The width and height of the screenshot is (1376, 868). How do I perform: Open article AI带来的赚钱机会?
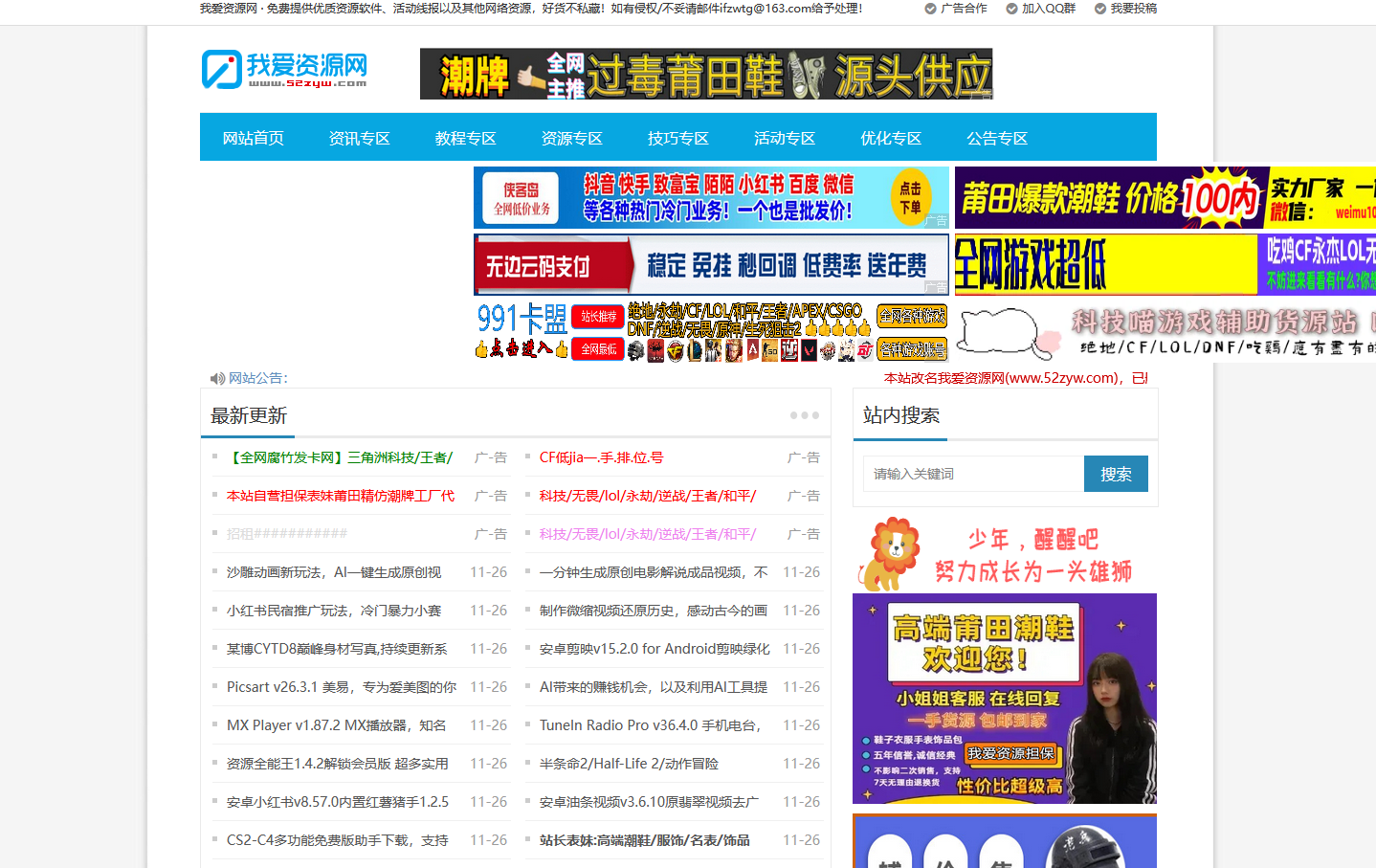654,687
